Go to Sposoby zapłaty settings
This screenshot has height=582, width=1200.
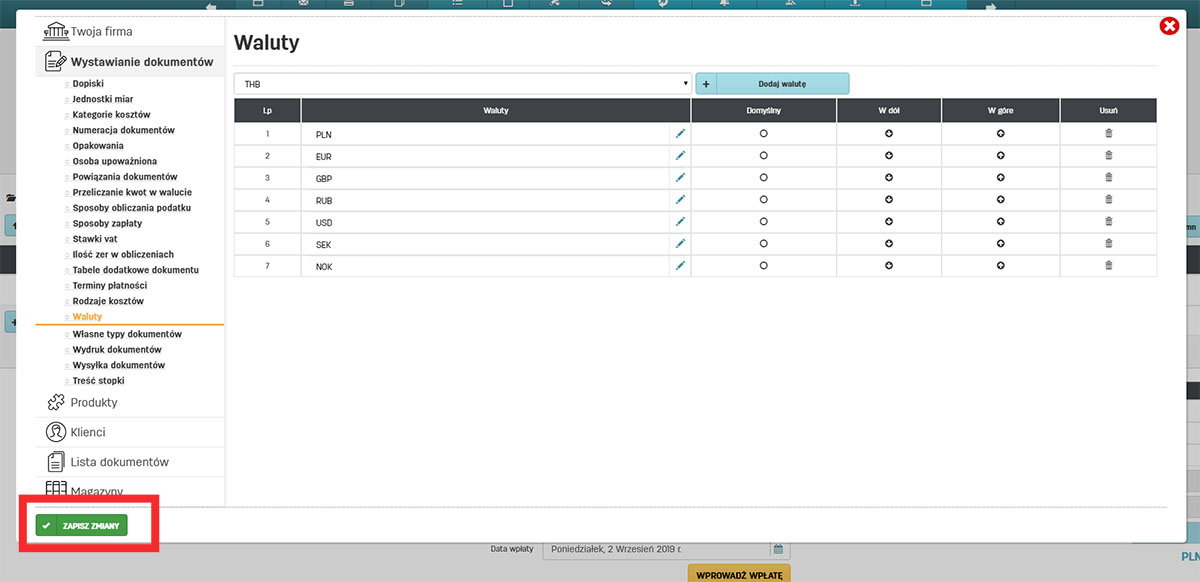(x=110, y=223)
